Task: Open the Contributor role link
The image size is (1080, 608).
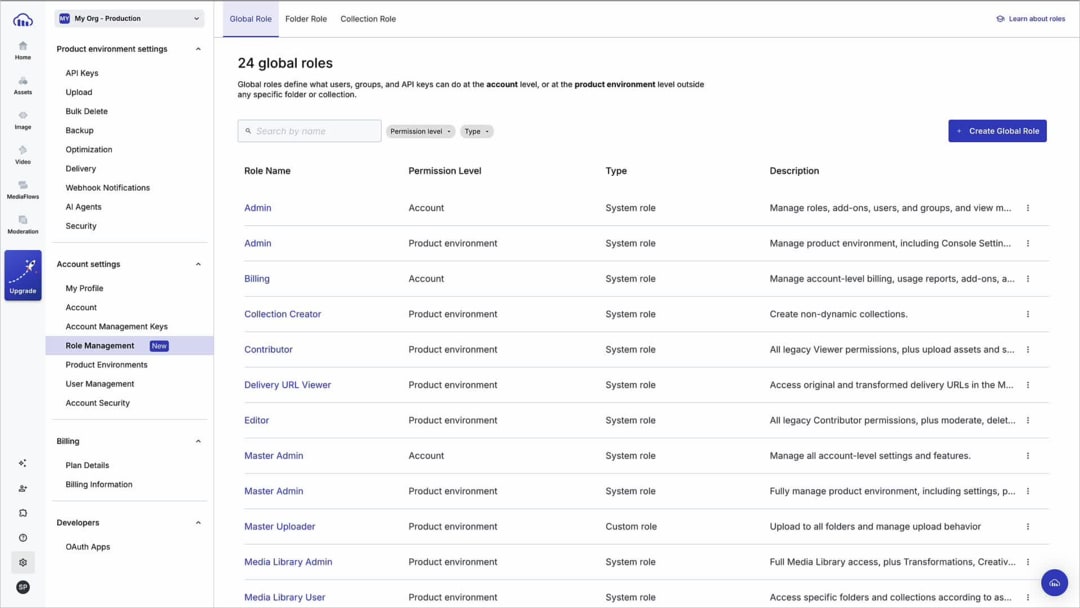Action: coord(268,350)
